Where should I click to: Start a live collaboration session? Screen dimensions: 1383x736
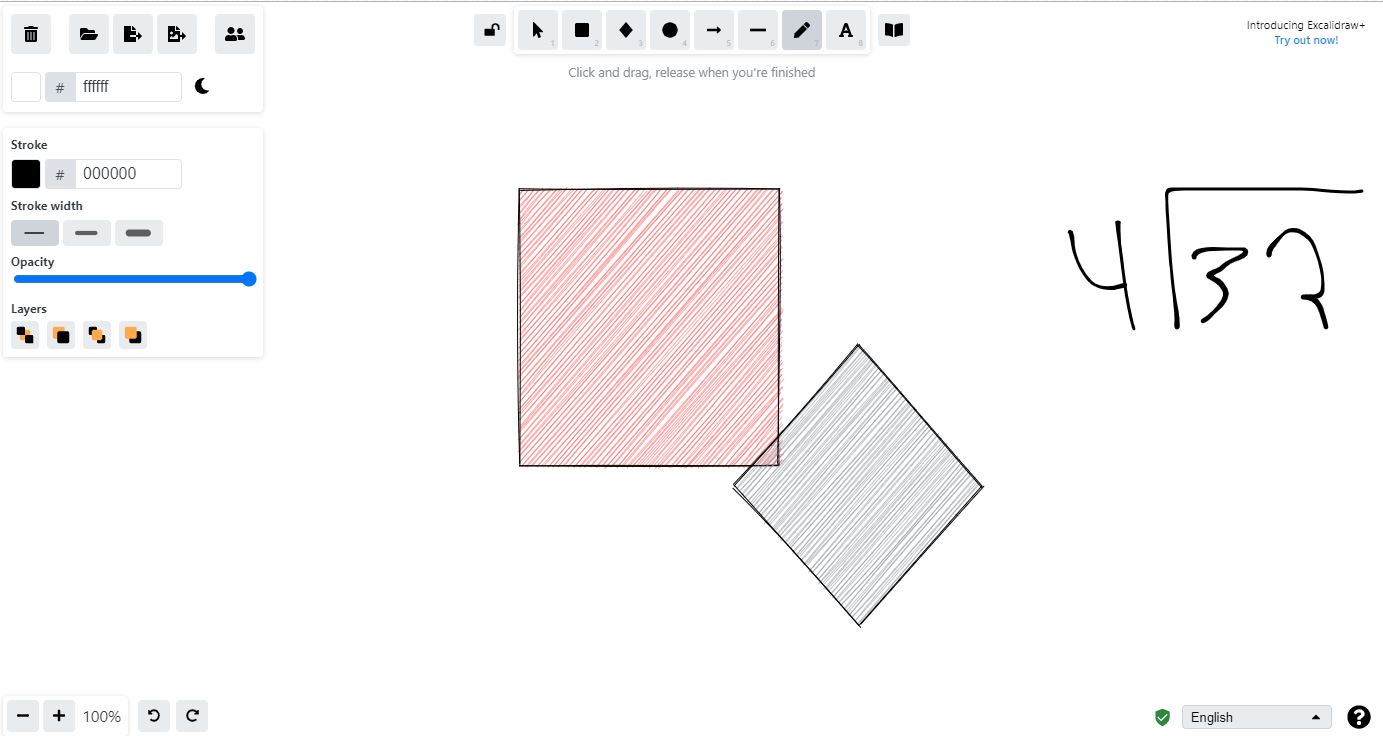point(234,33)
